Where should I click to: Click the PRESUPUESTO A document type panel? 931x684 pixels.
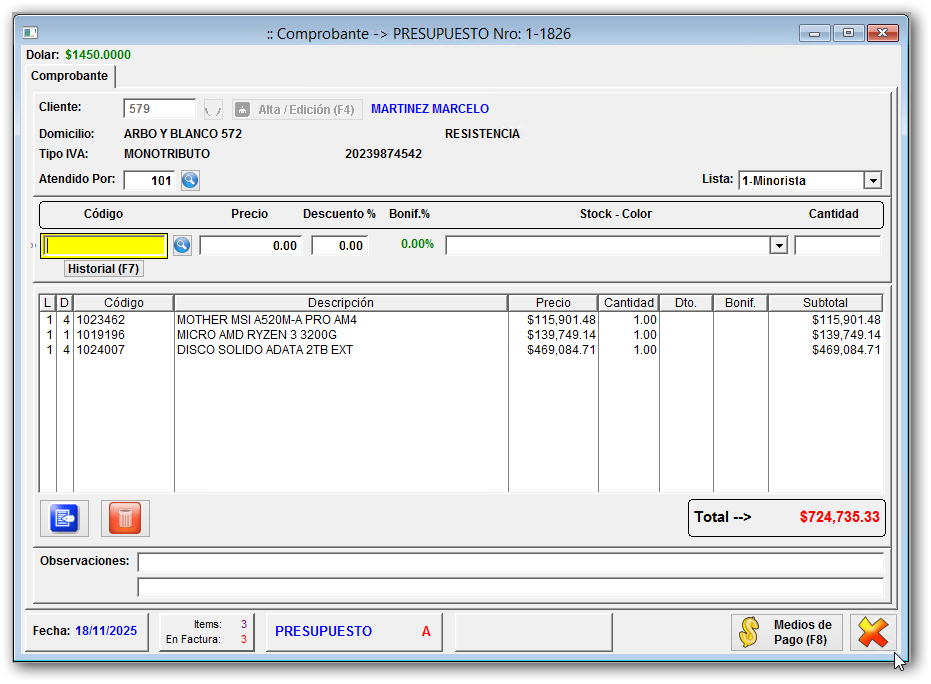pos(353,632)
